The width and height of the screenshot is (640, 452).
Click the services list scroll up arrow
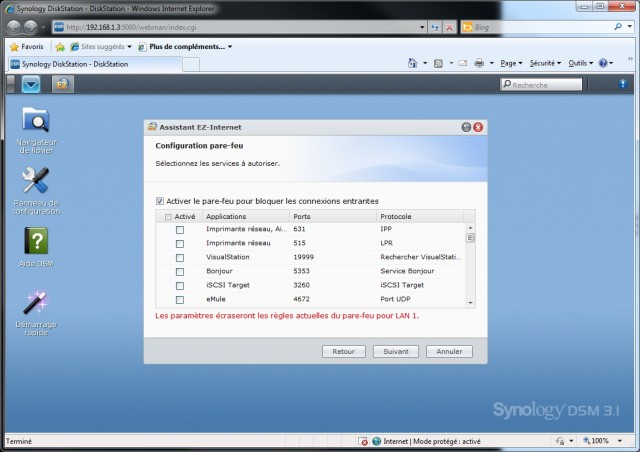pyautogui.click(x=470, y=227)
